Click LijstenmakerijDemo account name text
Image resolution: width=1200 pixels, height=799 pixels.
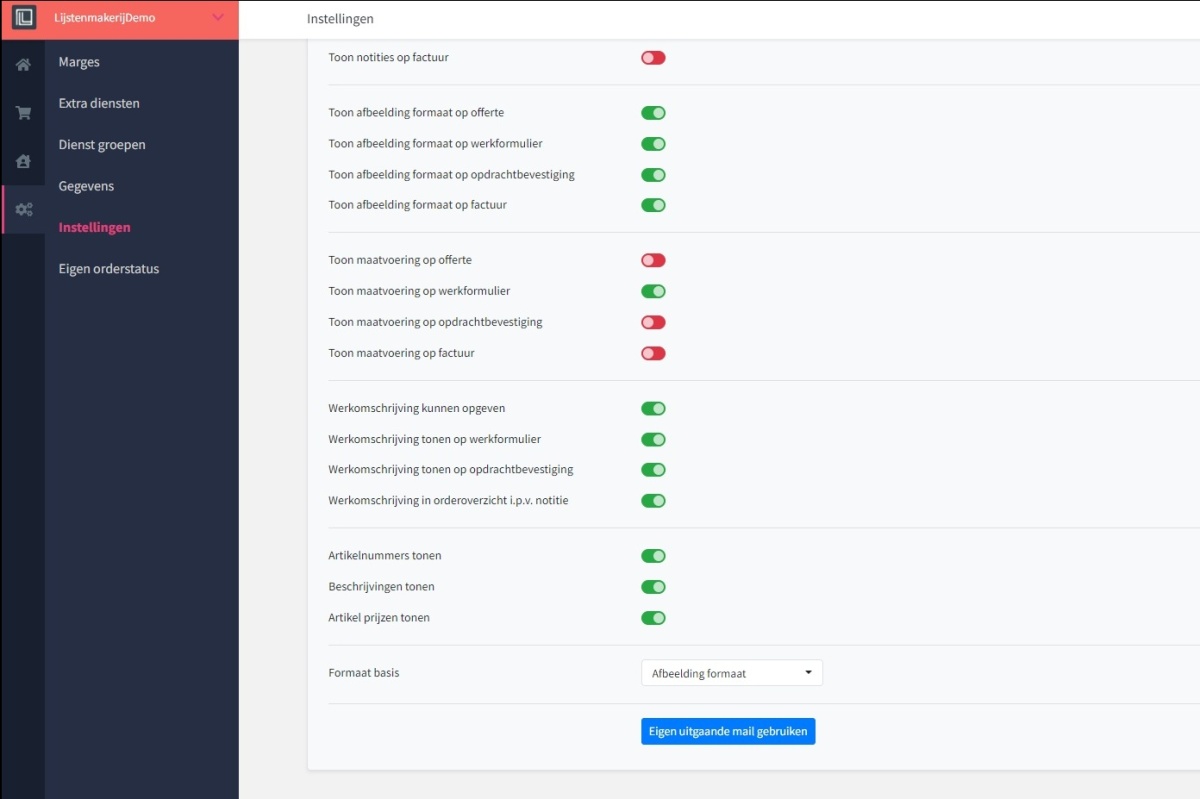coord(105,18)
